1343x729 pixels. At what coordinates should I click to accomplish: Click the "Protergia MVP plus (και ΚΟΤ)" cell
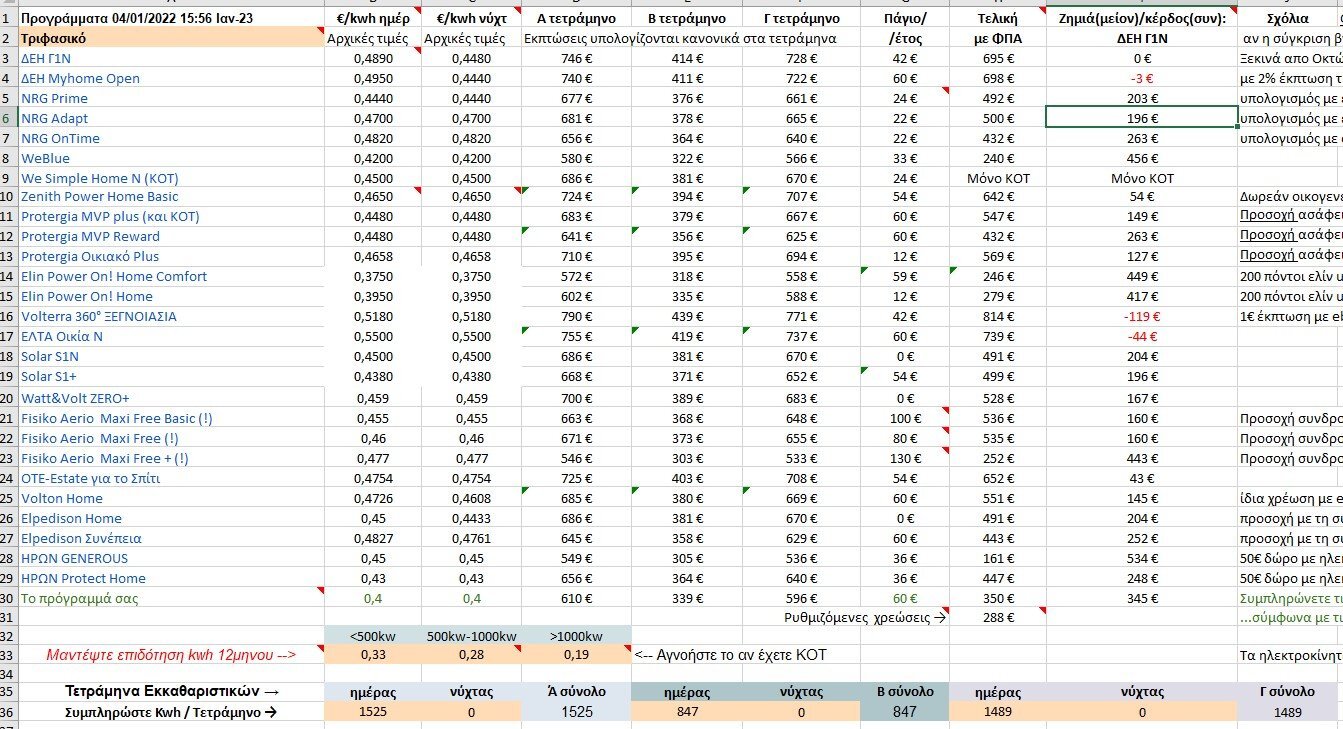[170, 216]
